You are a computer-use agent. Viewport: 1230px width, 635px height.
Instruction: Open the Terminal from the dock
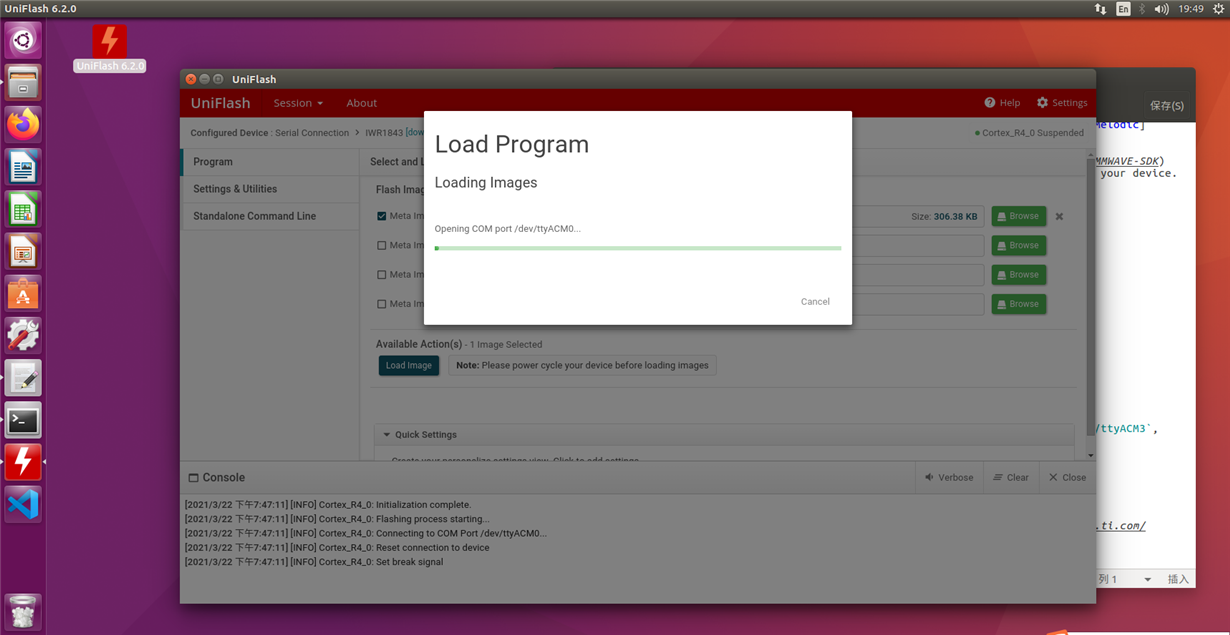click(23, 420)
